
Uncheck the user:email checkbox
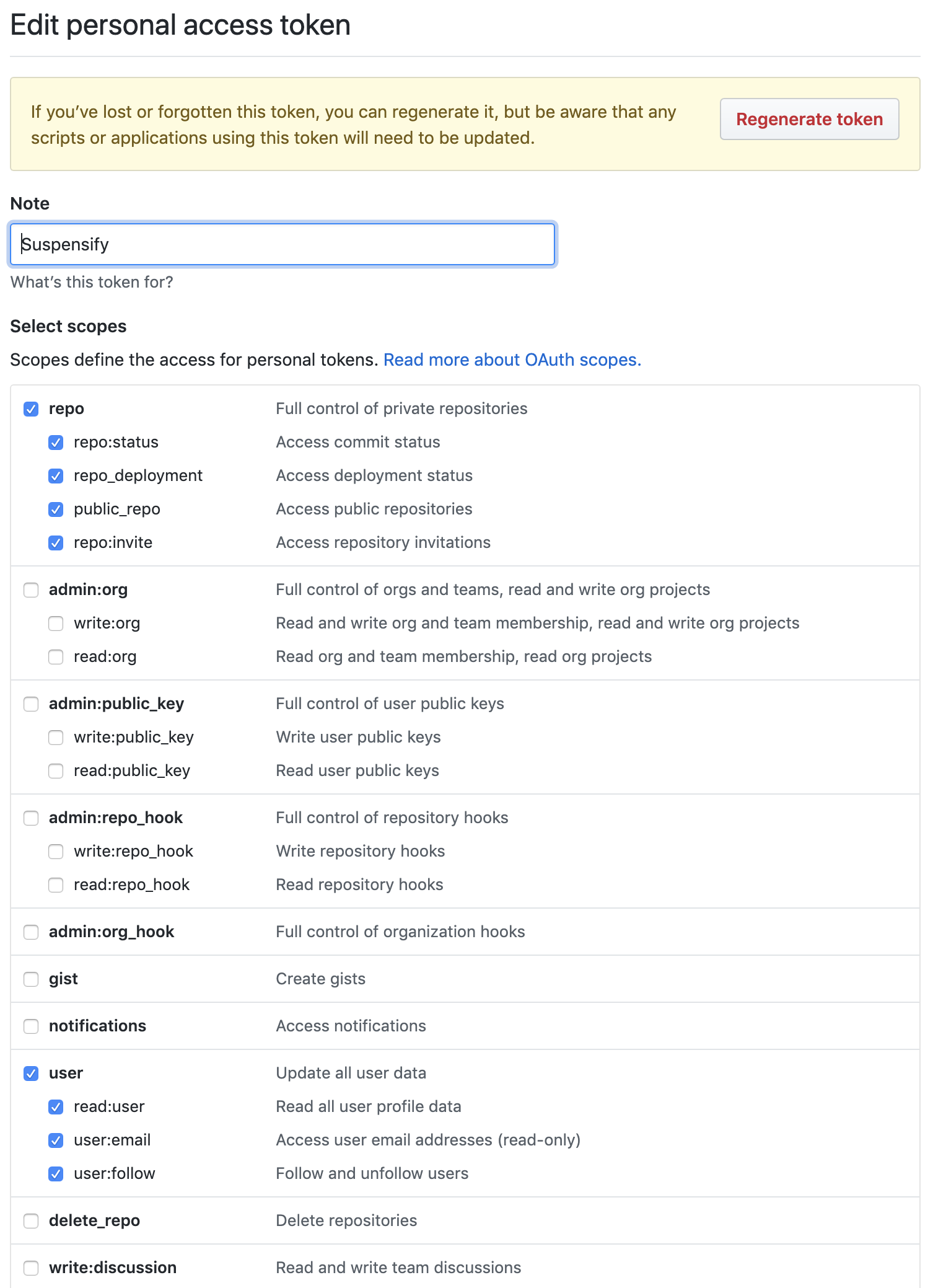tap(56, 1140)
